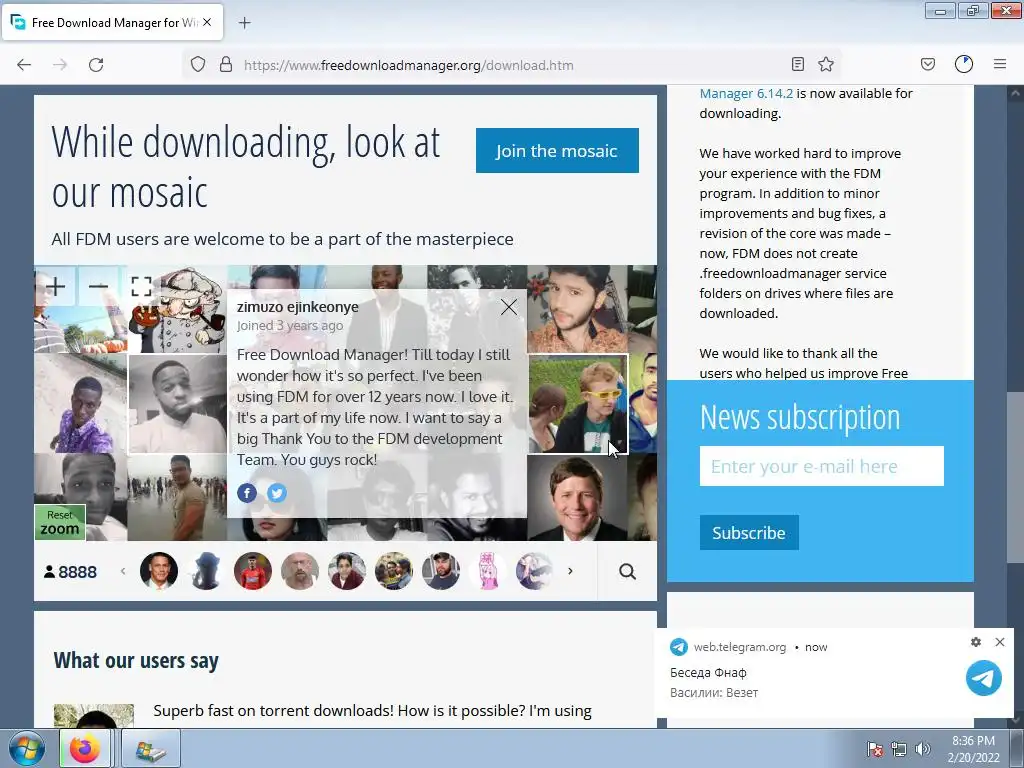Open the Action Center flag icon
The height and width of the screenshot is (768, 1024).
tap(875, 749)
